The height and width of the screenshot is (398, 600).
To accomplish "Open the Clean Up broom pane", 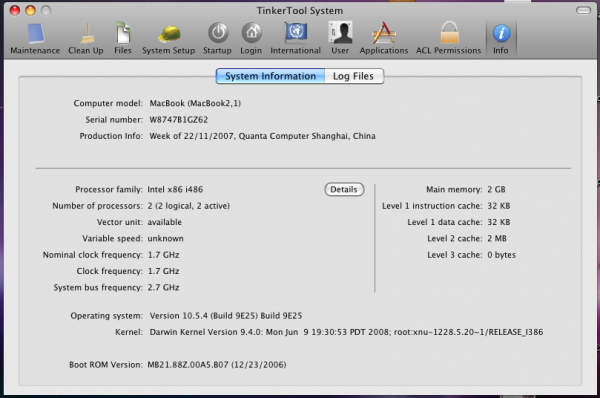I will click(x=86, y=39).
